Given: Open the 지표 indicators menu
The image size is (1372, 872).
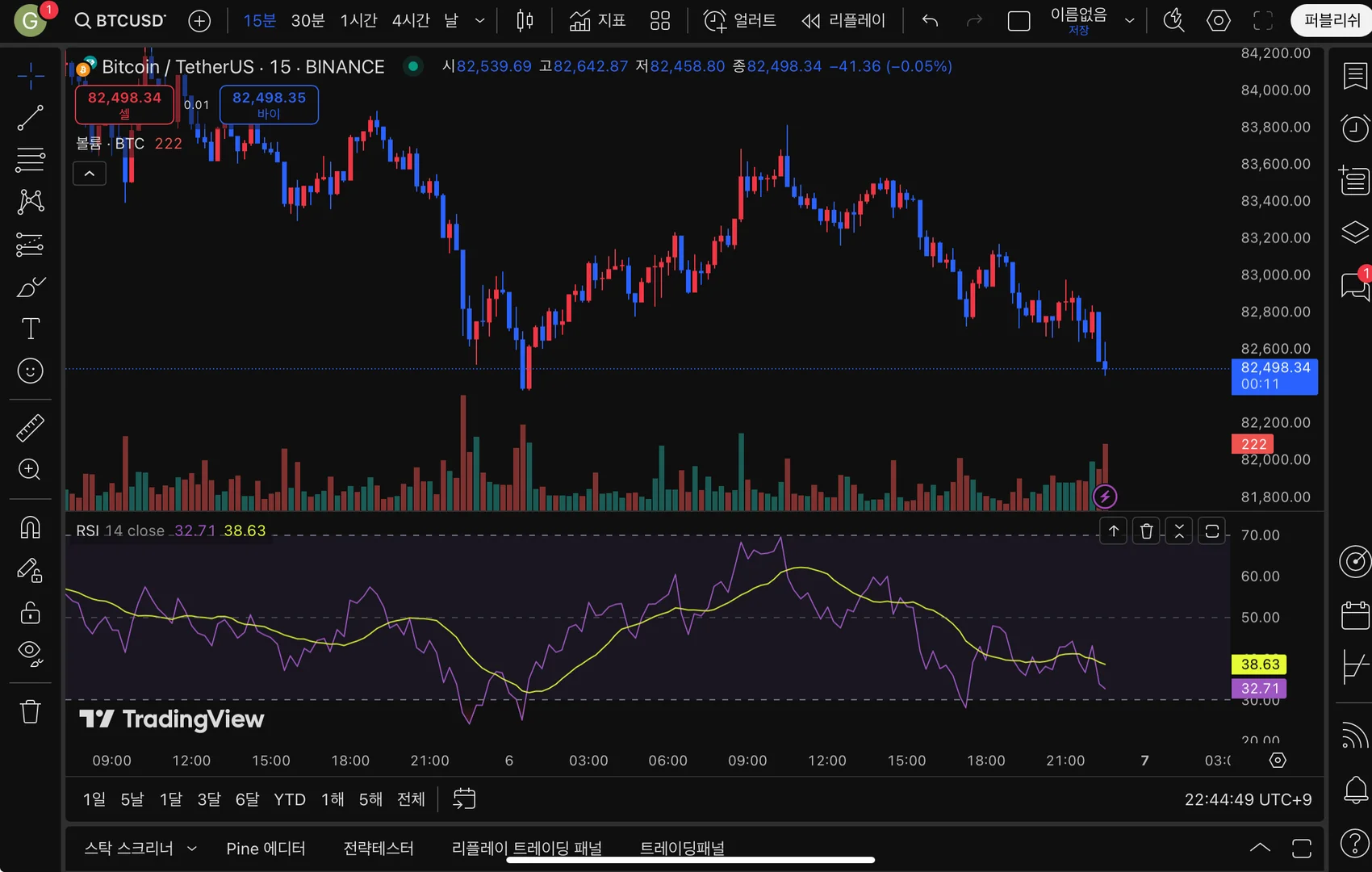Looking at the screenshot, I should tap(597, 20).
